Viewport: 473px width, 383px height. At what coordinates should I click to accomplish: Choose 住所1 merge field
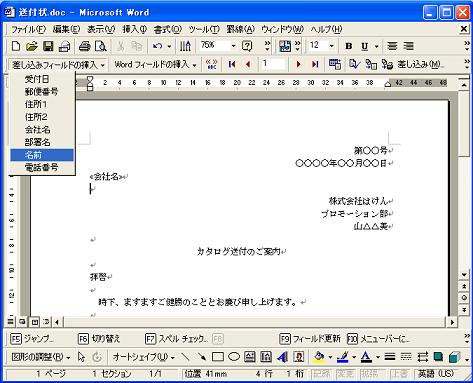(x=42, y=104)
